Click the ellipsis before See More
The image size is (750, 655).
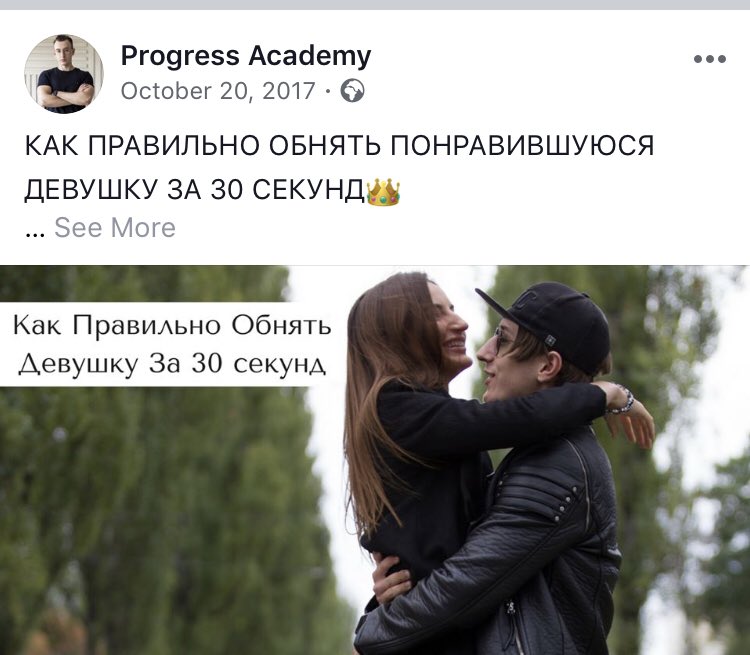34,233
